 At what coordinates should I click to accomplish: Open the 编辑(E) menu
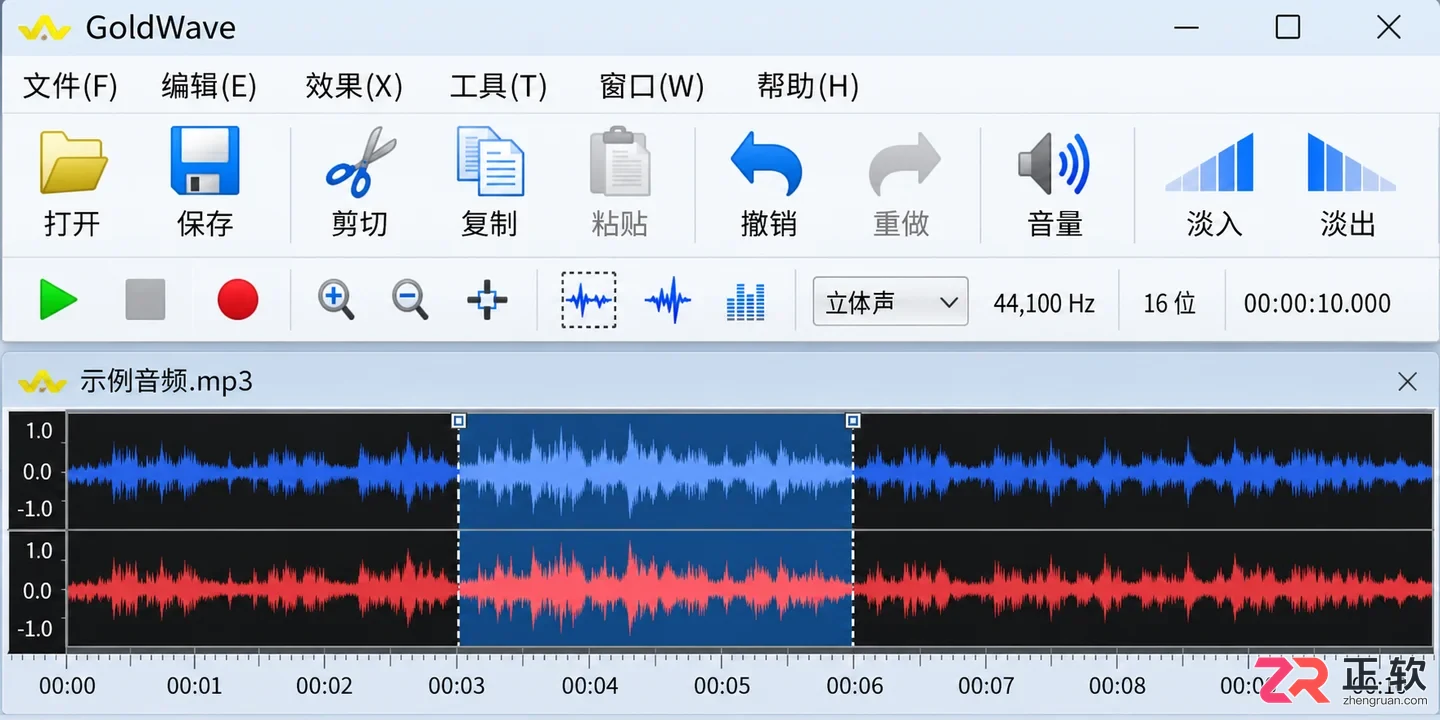(209, 87)
